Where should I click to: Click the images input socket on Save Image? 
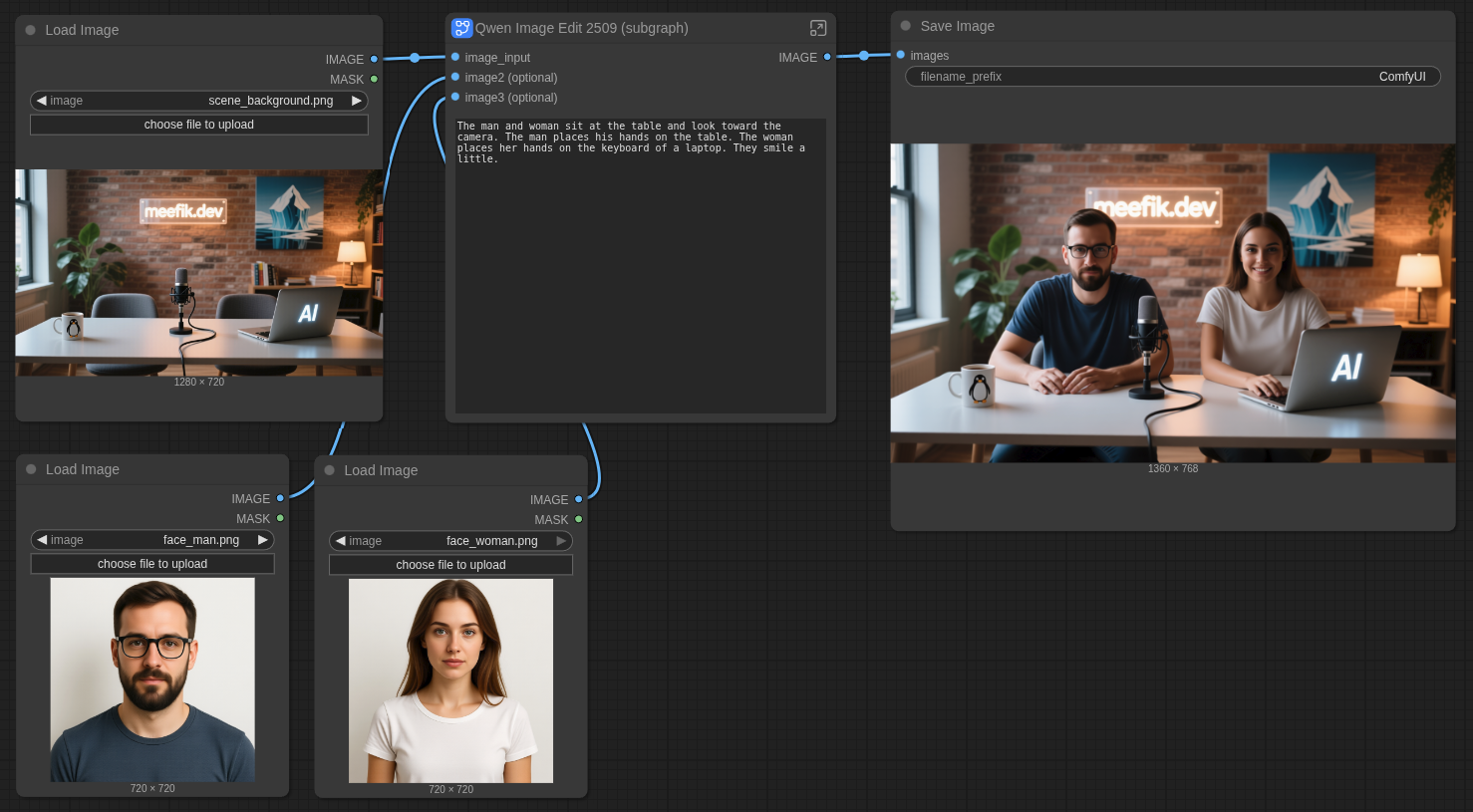[901, 55]
